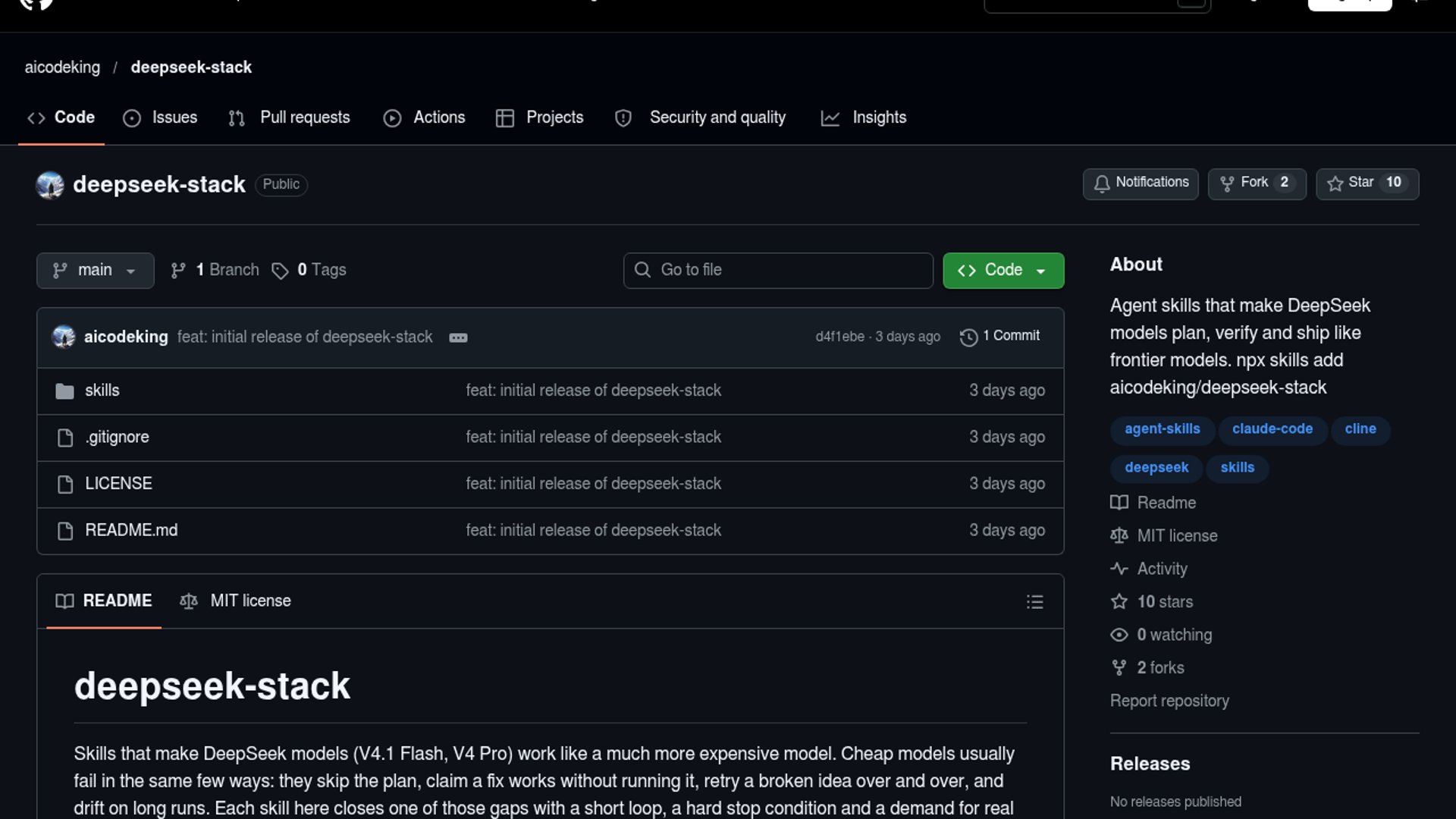The image size is (1456, 819).
Task: View the 1 Branch link
Action: [x=215, y=271]
